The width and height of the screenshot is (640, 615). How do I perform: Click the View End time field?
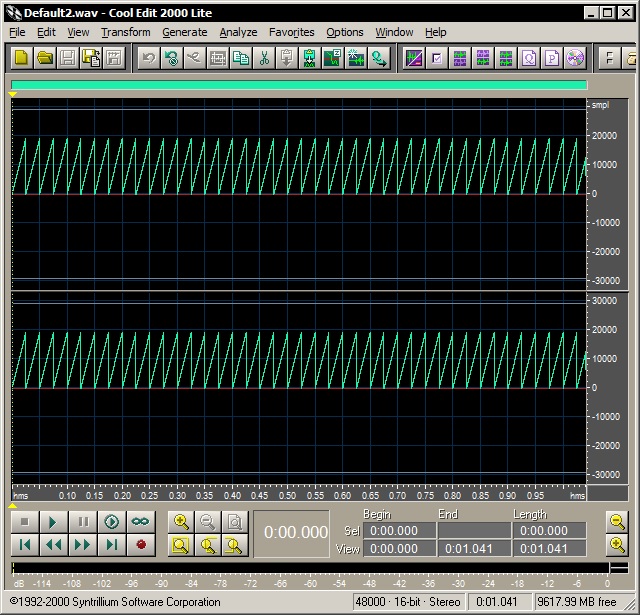click(473, 548)
